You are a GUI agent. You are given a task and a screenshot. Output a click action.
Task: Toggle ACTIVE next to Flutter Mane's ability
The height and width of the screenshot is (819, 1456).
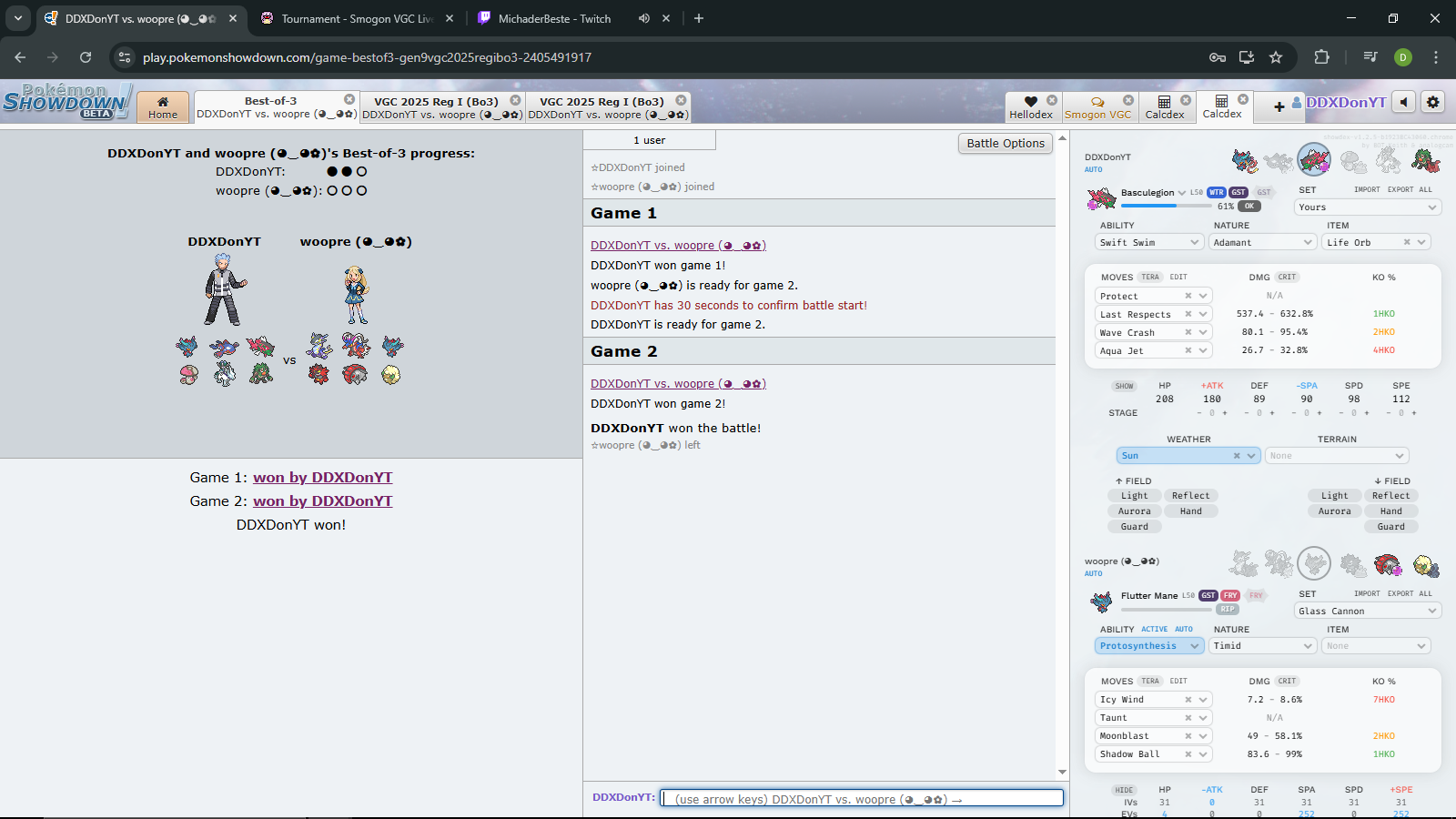[x=1155, y=630]
